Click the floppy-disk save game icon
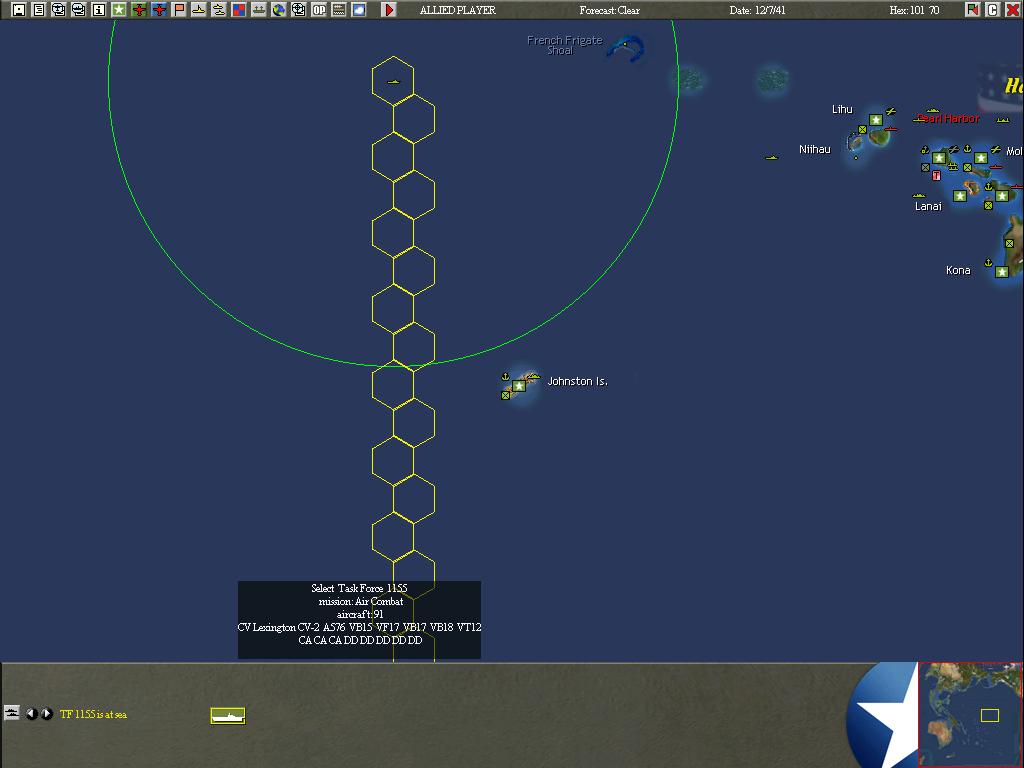1024x768 pixels. pos(19,9)
